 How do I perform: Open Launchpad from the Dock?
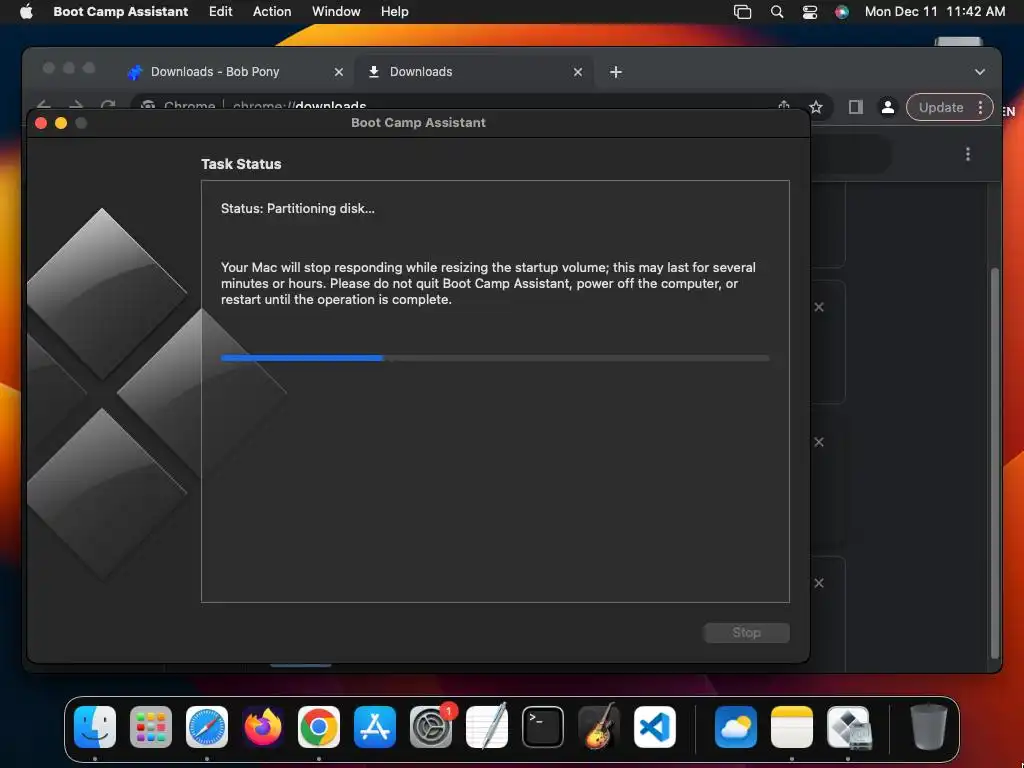(x=151, y=727)
